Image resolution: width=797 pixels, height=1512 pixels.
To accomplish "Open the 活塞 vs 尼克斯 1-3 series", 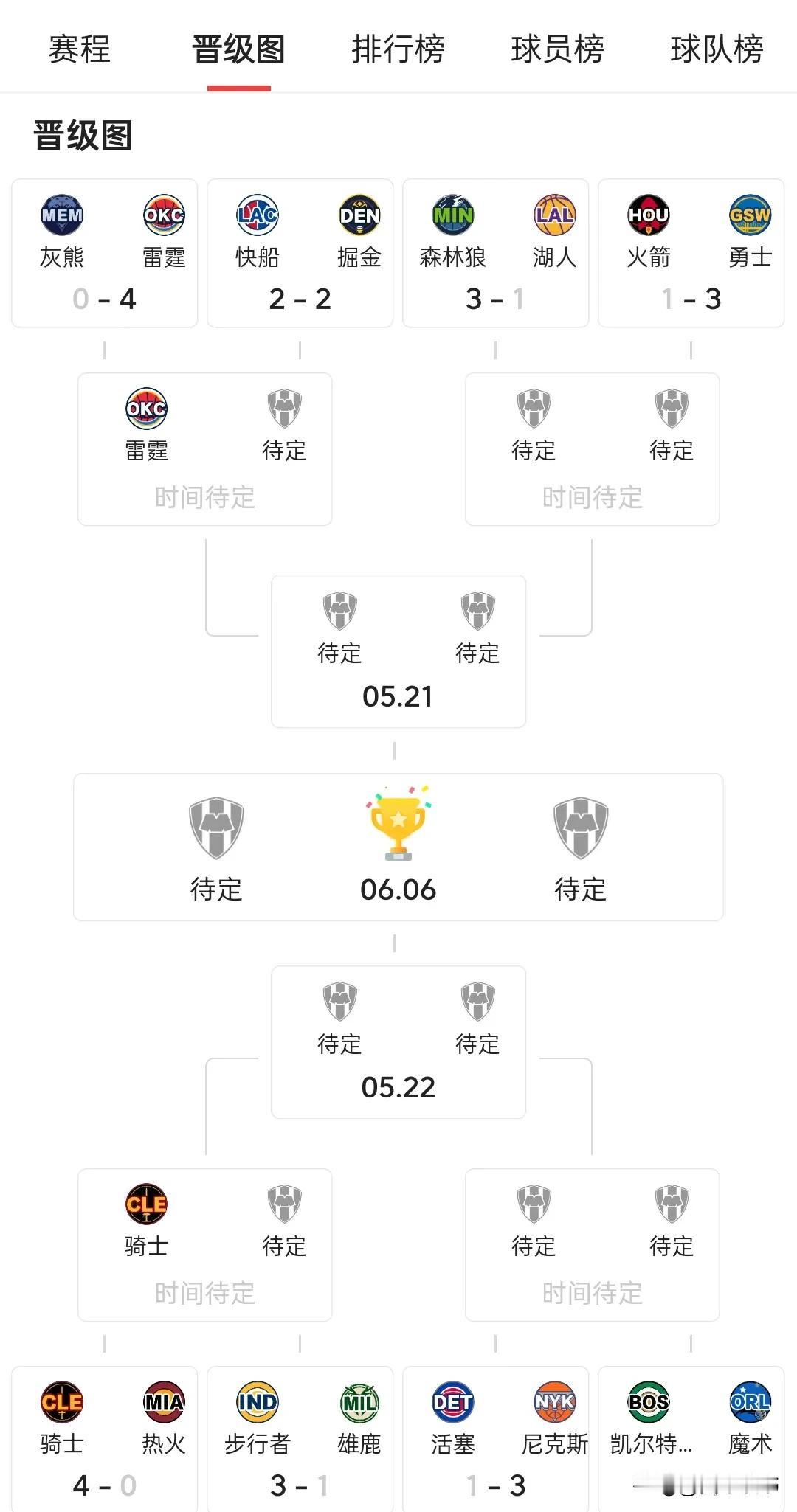I will pos(495,1438).
